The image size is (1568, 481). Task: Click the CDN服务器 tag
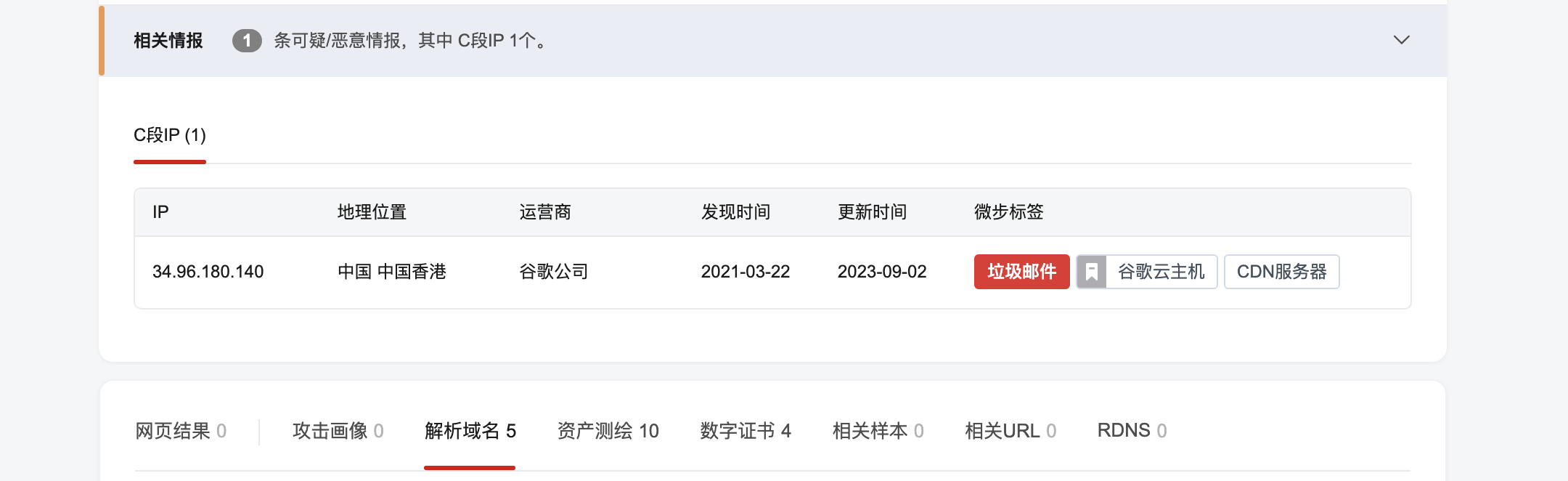(x=1281, y=272)
